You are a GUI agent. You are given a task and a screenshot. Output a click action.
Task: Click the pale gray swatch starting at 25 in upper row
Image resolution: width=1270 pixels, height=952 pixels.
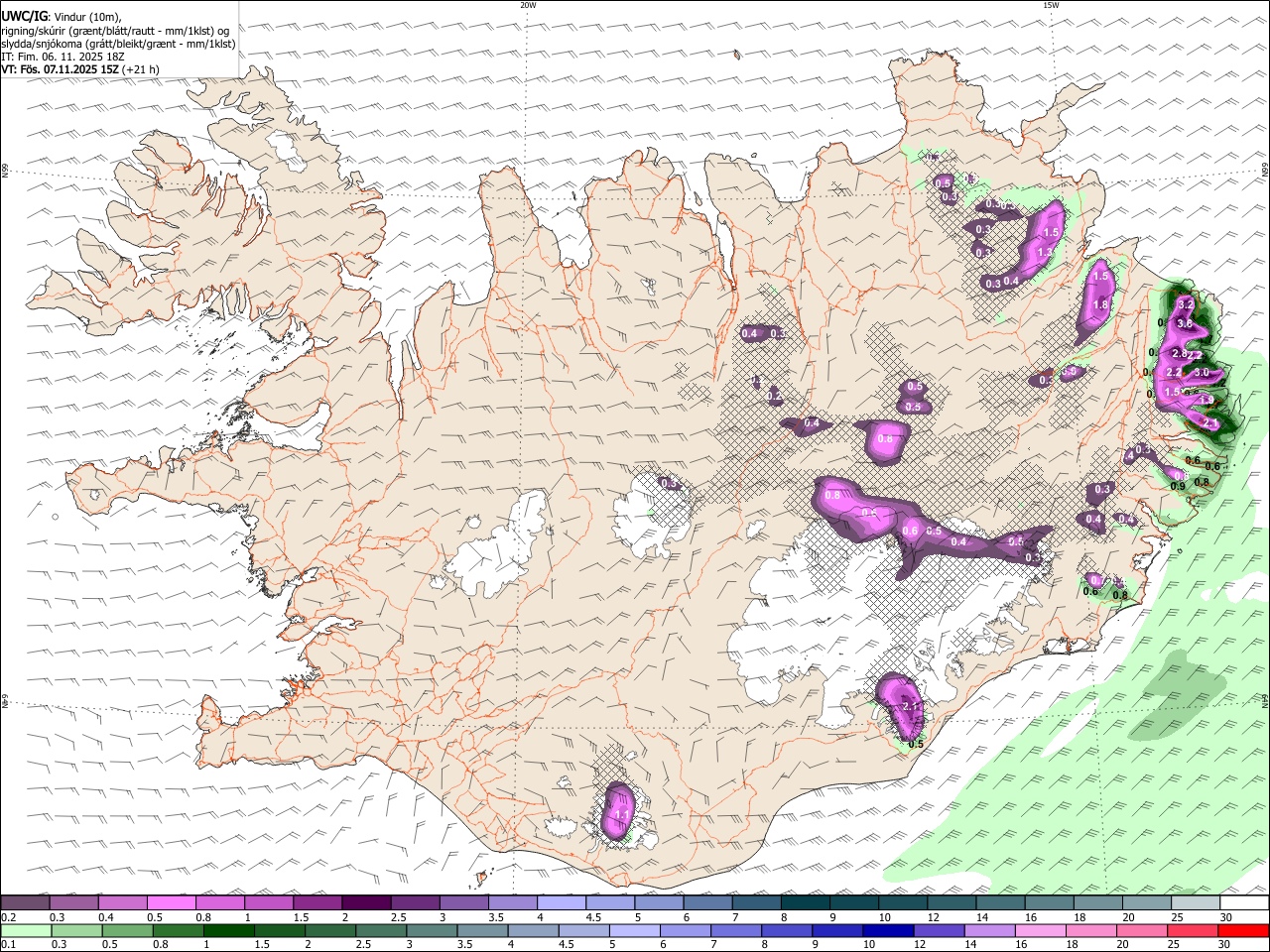(x=1196, y=902)
